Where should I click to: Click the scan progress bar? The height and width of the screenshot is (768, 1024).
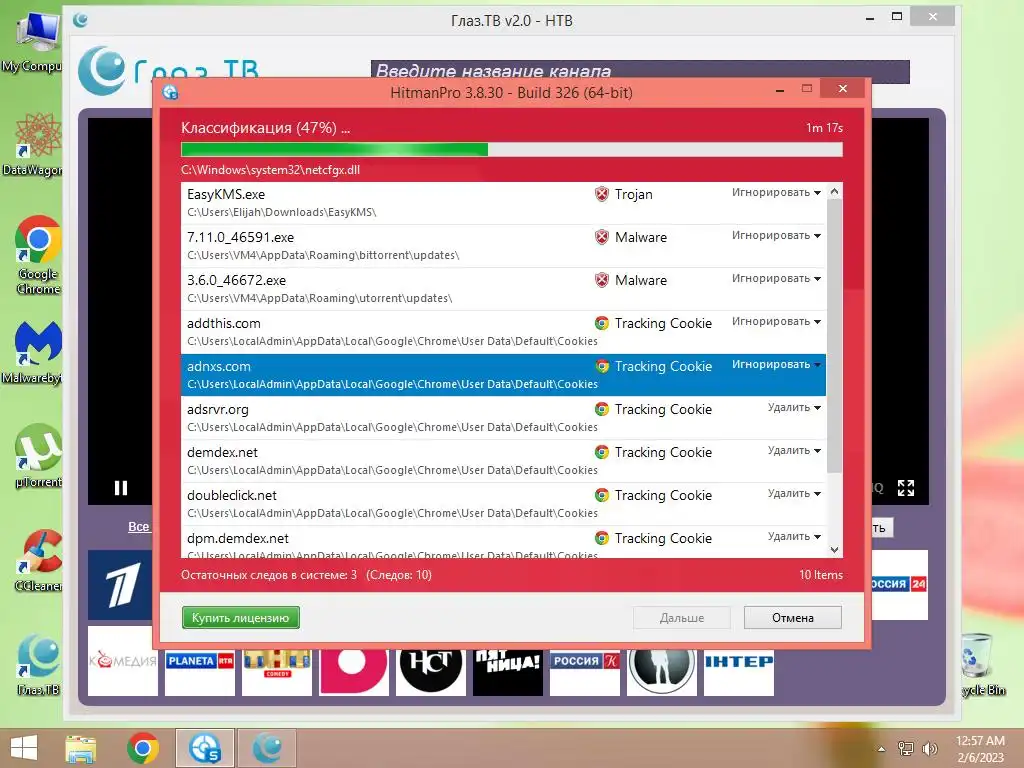511,150
